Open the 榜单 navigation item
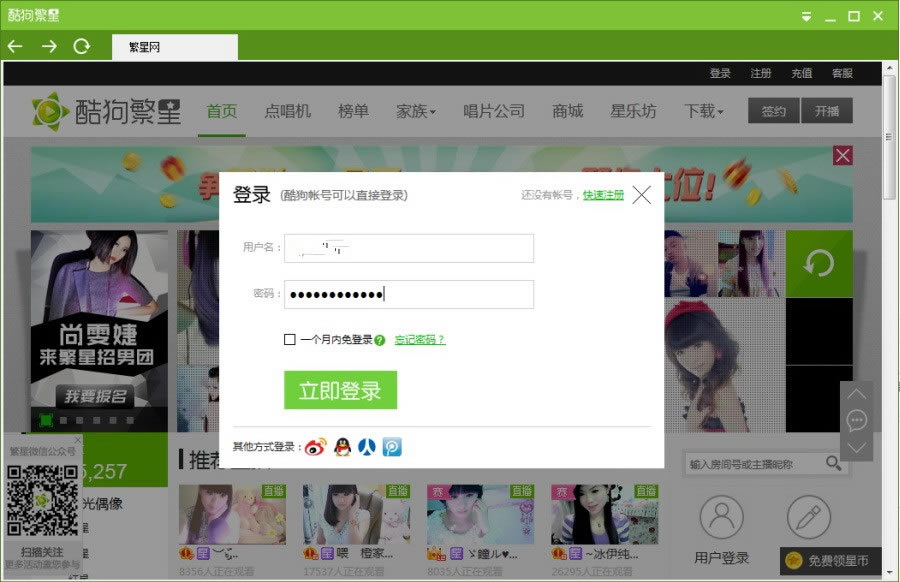 pos(353,111)
